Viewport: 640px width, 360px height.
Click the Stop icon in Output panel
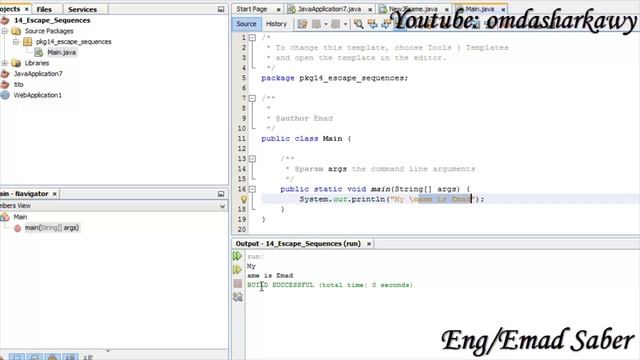click(x=238, y=283)
